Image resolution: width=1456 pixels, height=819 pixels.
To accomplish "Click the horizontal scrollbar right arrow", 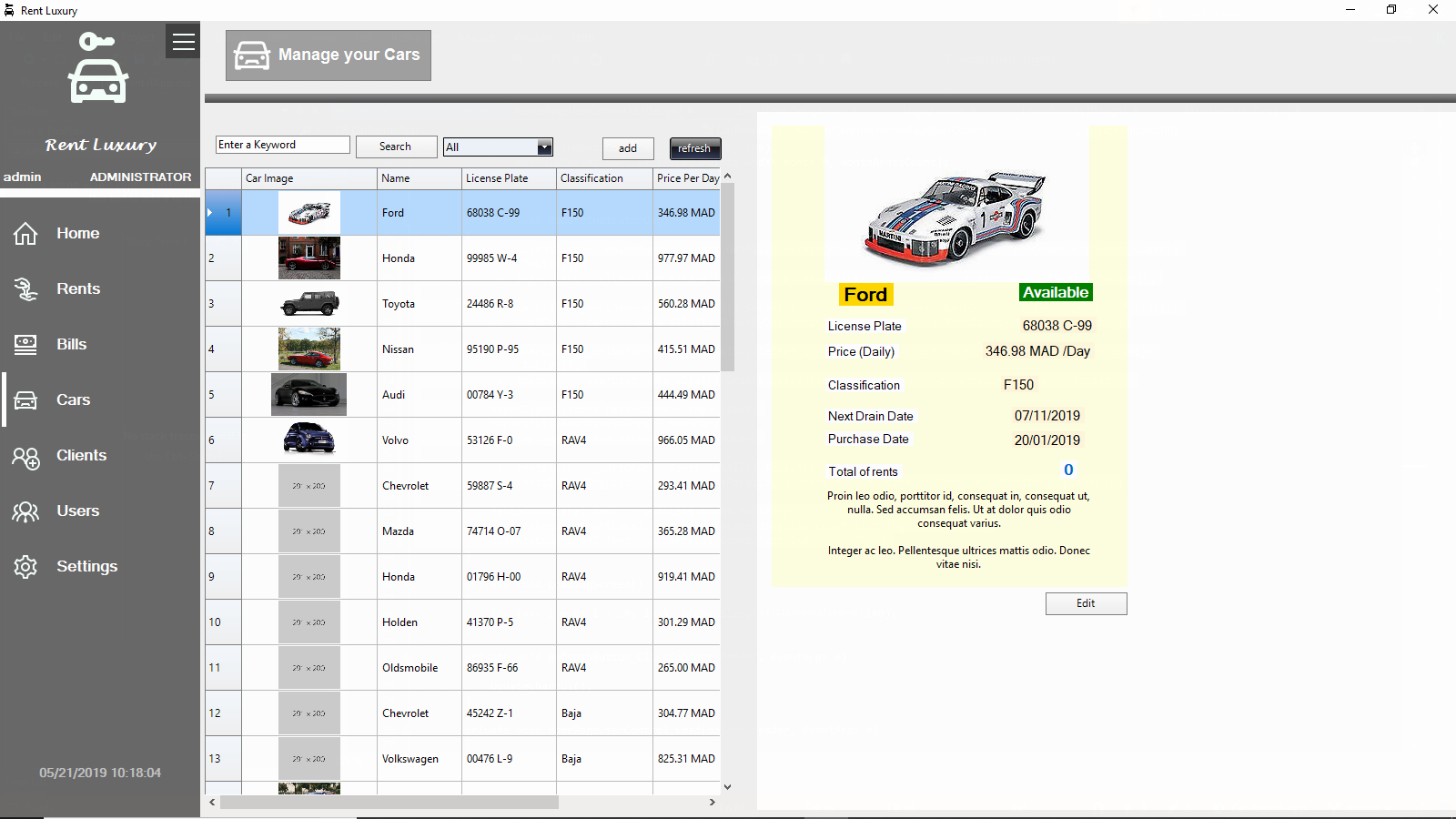I will coord(713,803).
